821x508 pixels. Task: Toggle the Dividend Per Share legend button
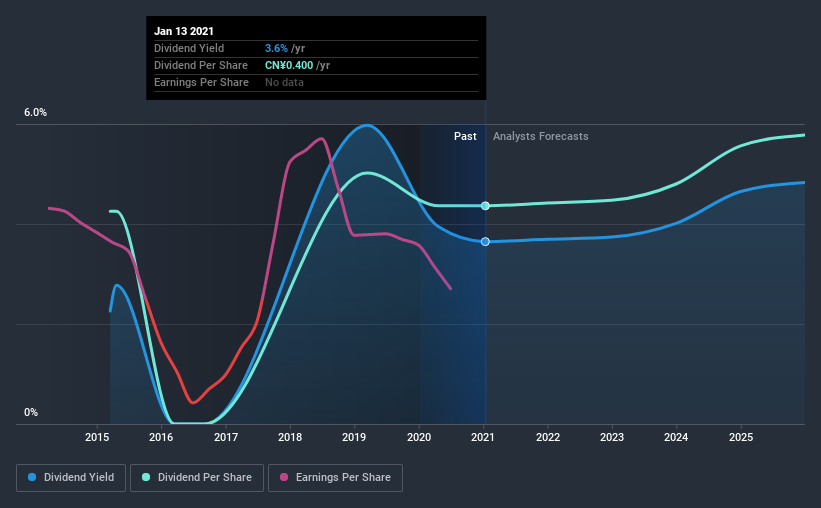pos(197,478)
